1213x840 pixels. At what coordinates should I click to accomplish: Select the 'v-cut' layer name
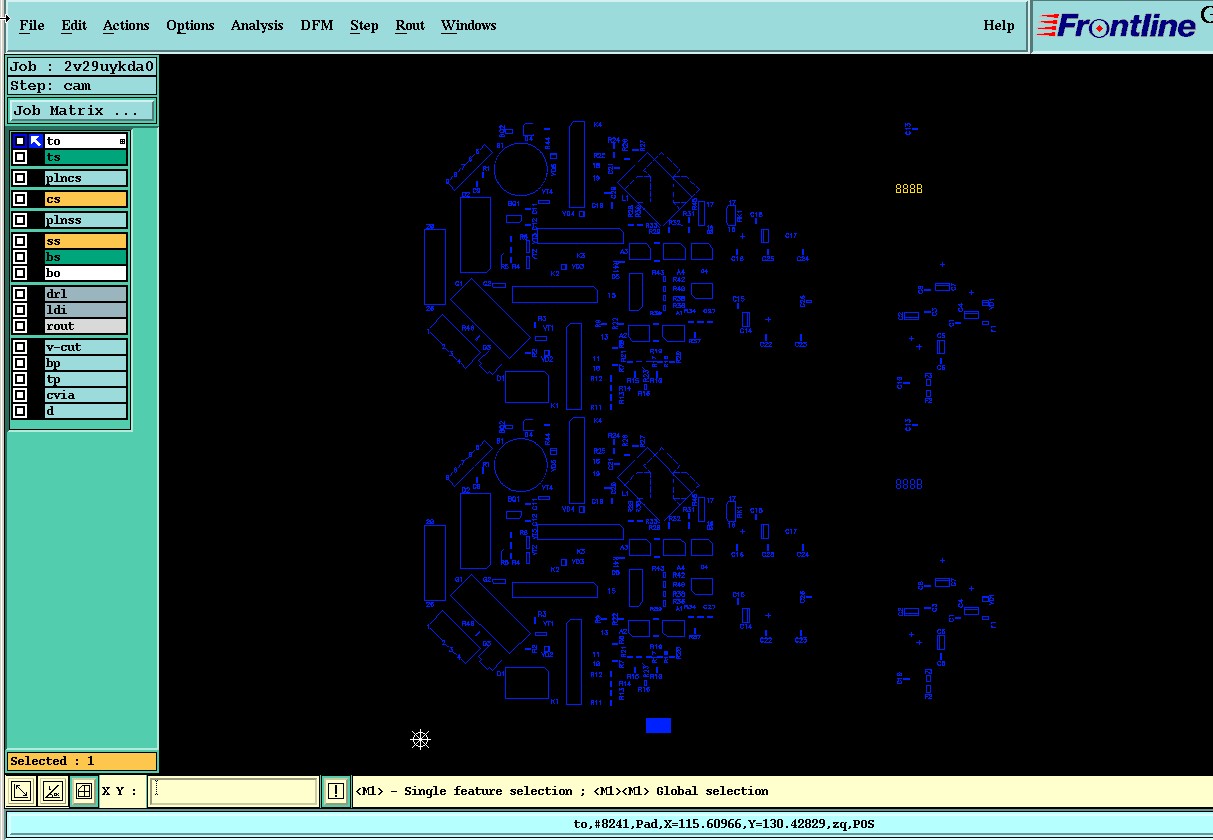[x=86, y=347]
